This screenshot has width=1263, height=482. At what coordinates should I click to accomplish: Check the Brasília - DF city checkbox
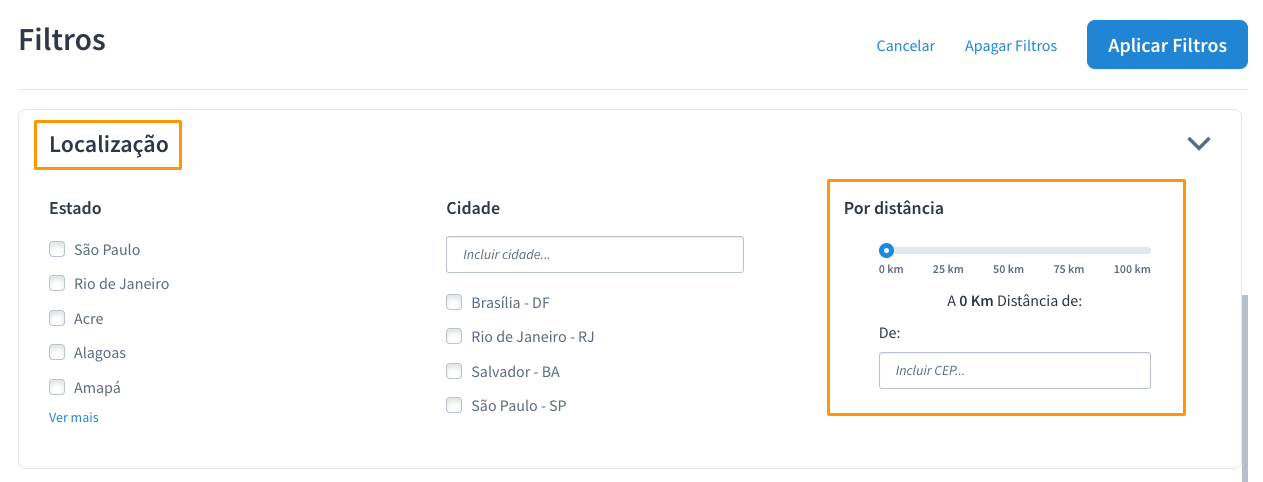(454, 302)
